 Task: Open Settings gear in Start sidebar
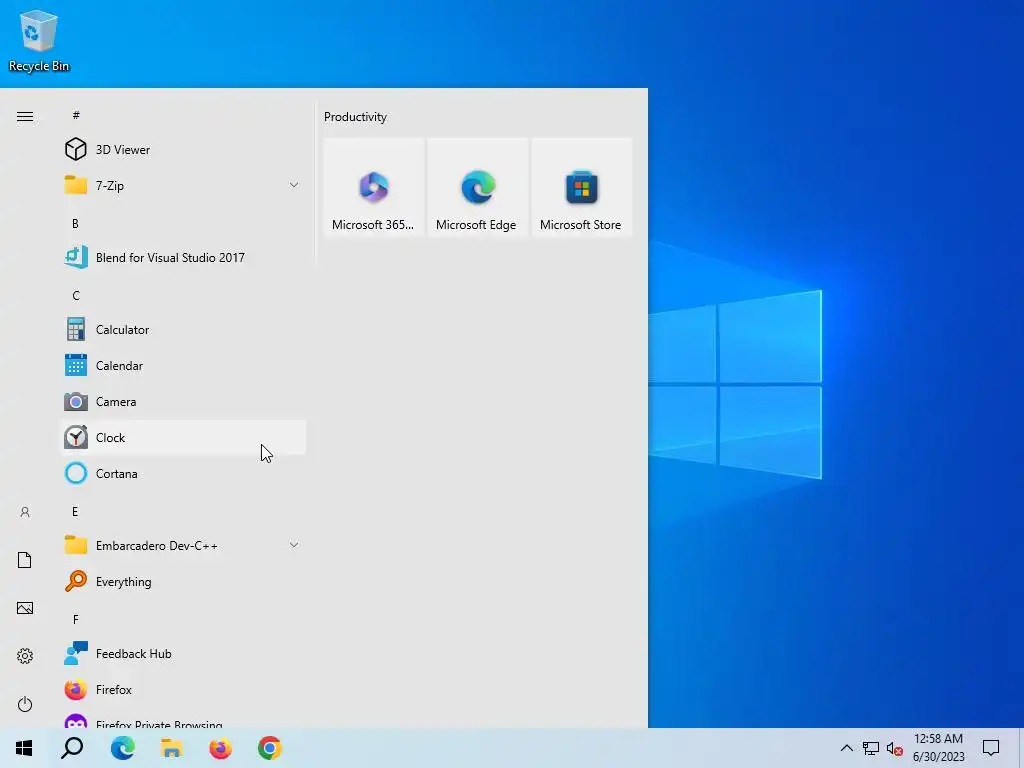point(25,656)
